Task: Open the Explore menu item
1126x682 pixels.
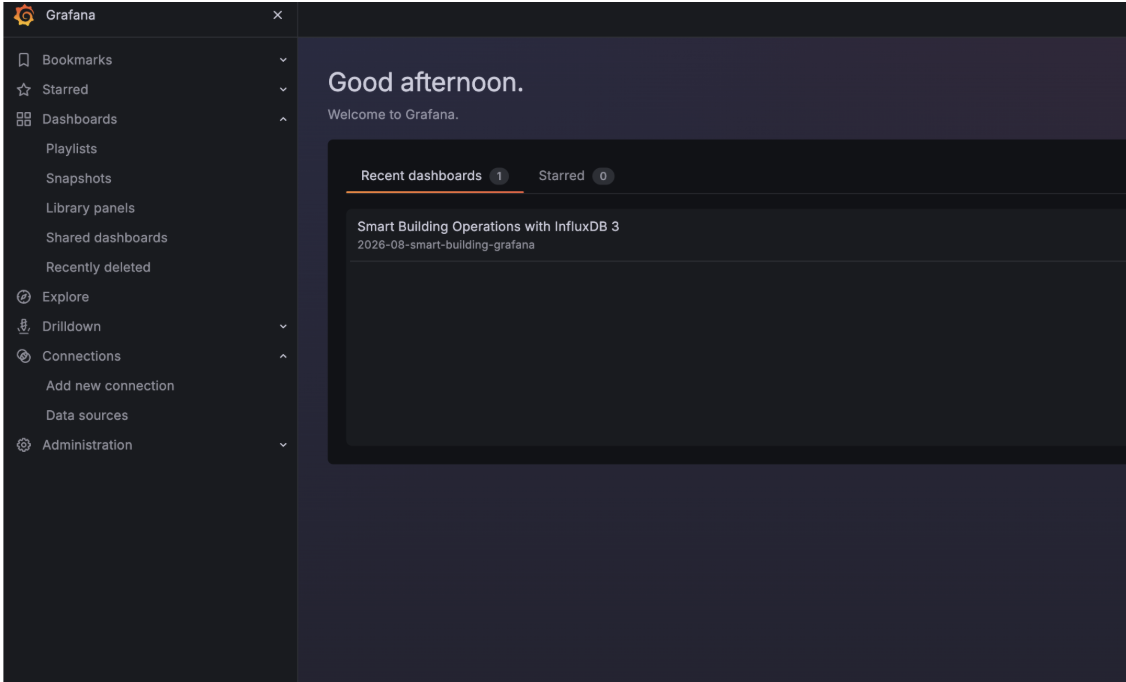Action: (65, 296)
